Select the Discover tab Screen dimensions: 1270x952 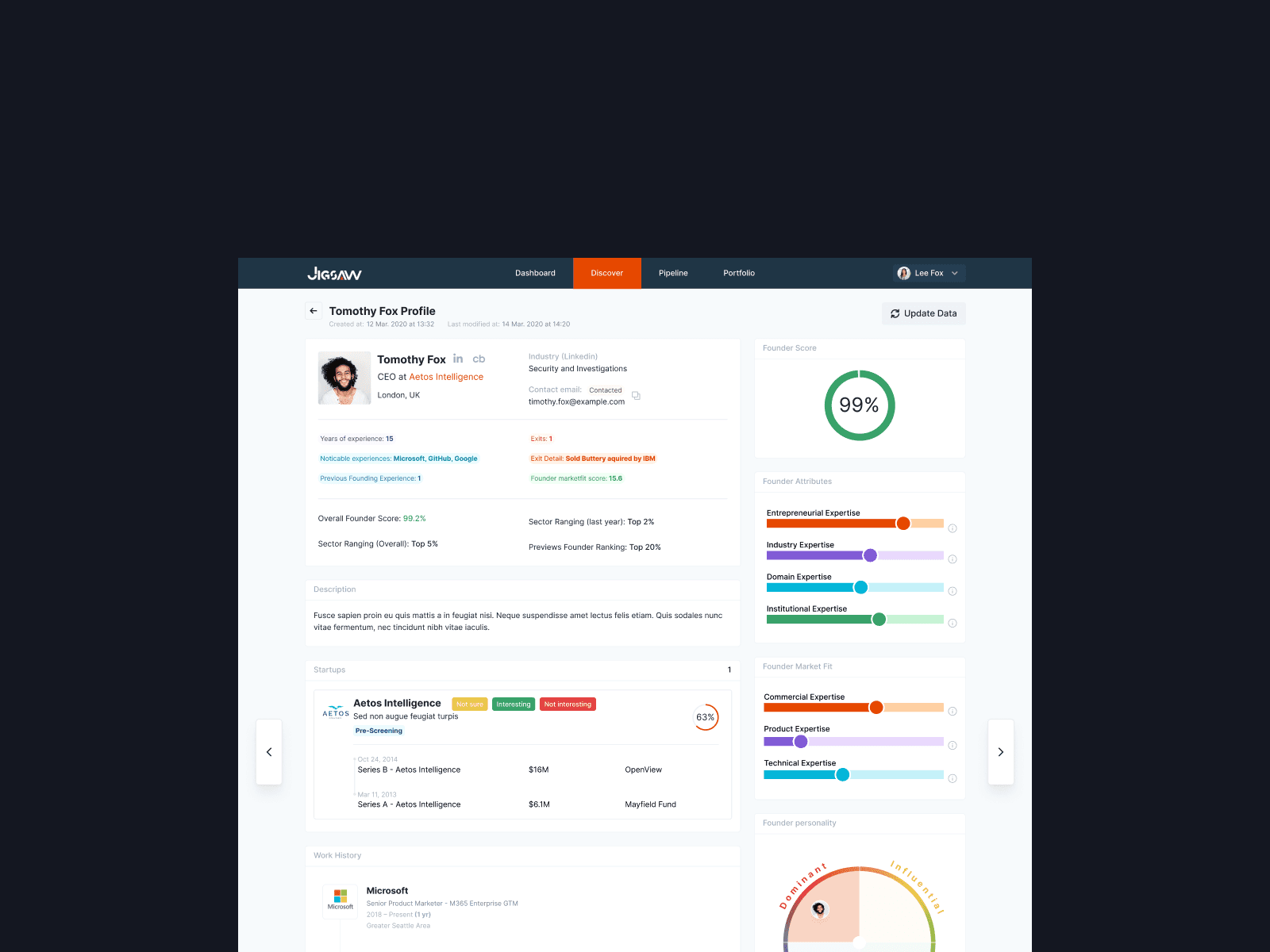607,273
